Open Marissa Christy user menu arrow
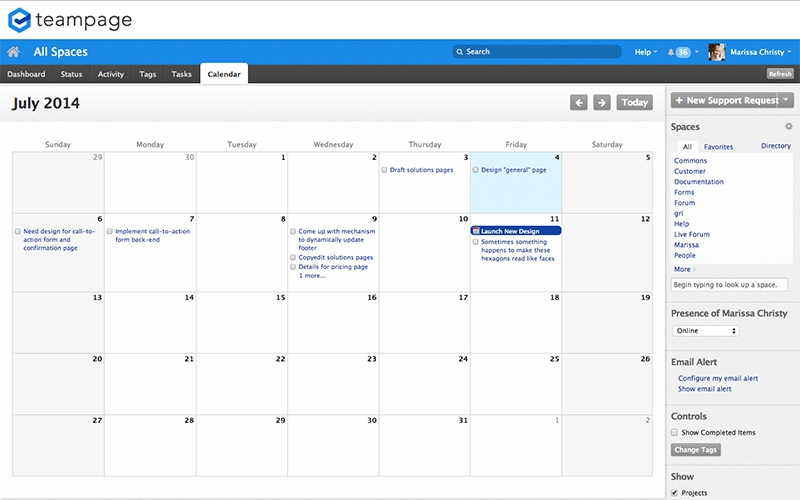 point(789,52)
